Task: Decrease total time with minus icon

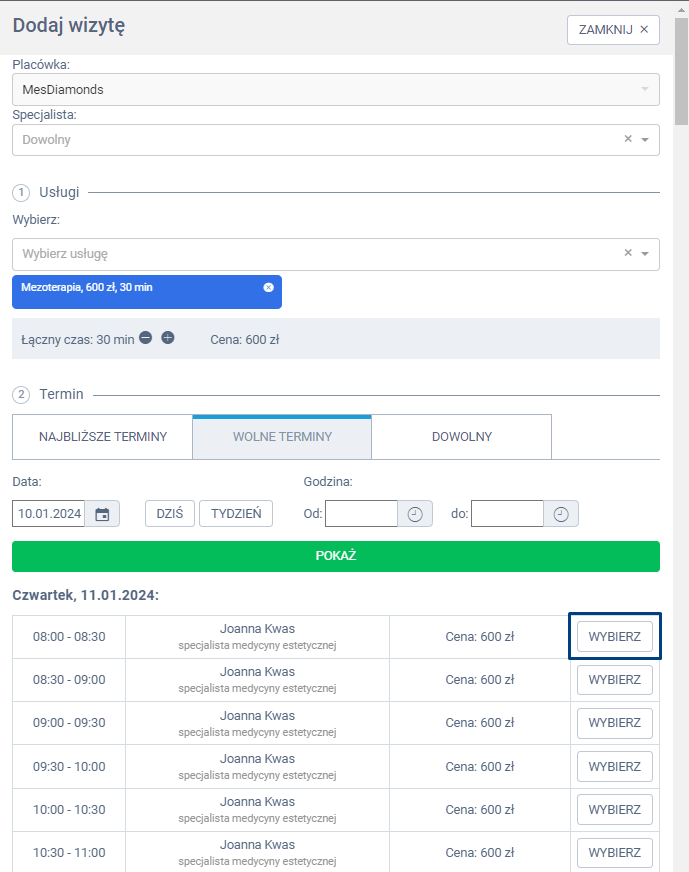Action: click(146, 338)
